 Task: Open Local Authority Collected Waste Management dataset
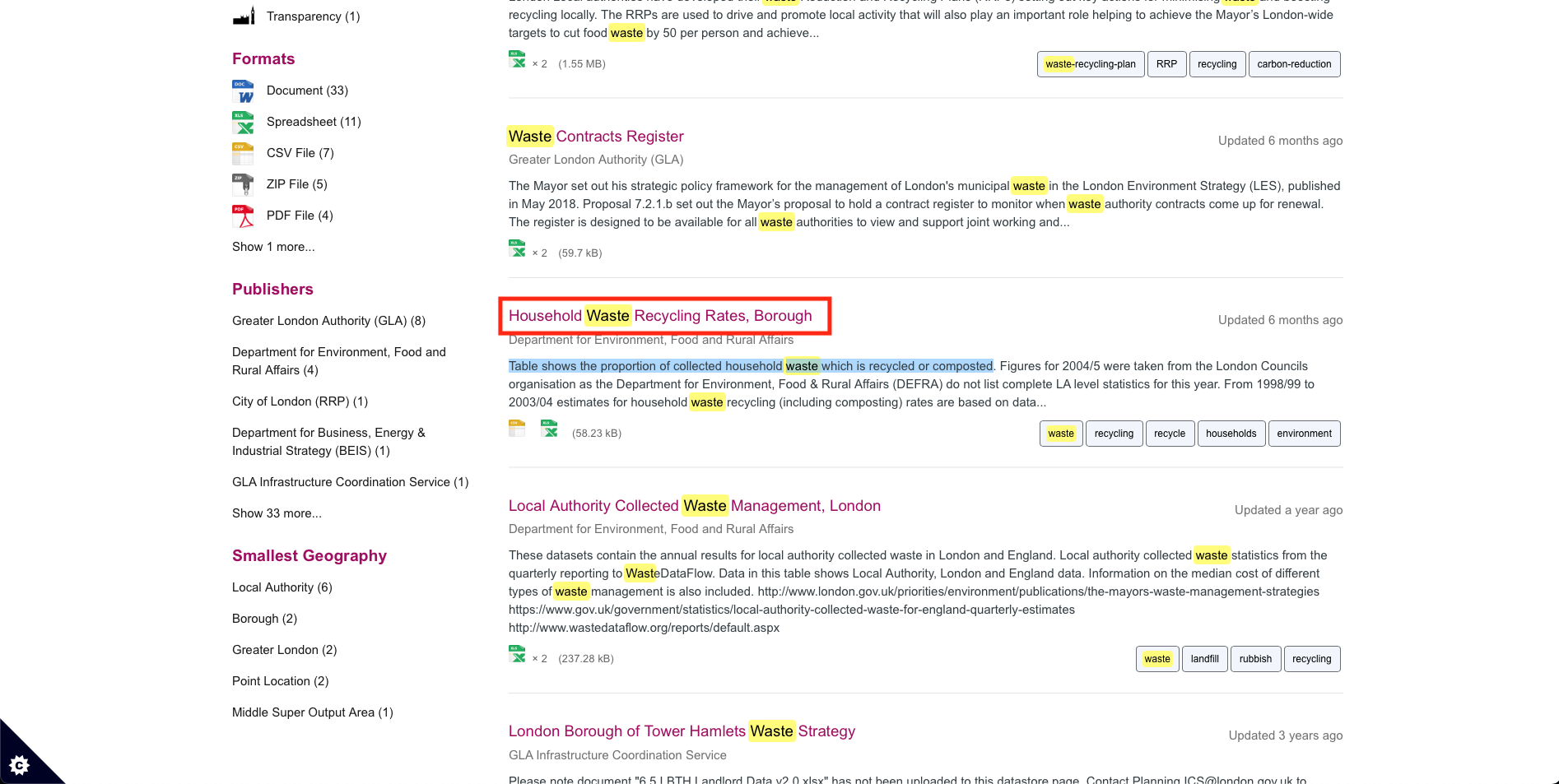[x=694, y=506]
